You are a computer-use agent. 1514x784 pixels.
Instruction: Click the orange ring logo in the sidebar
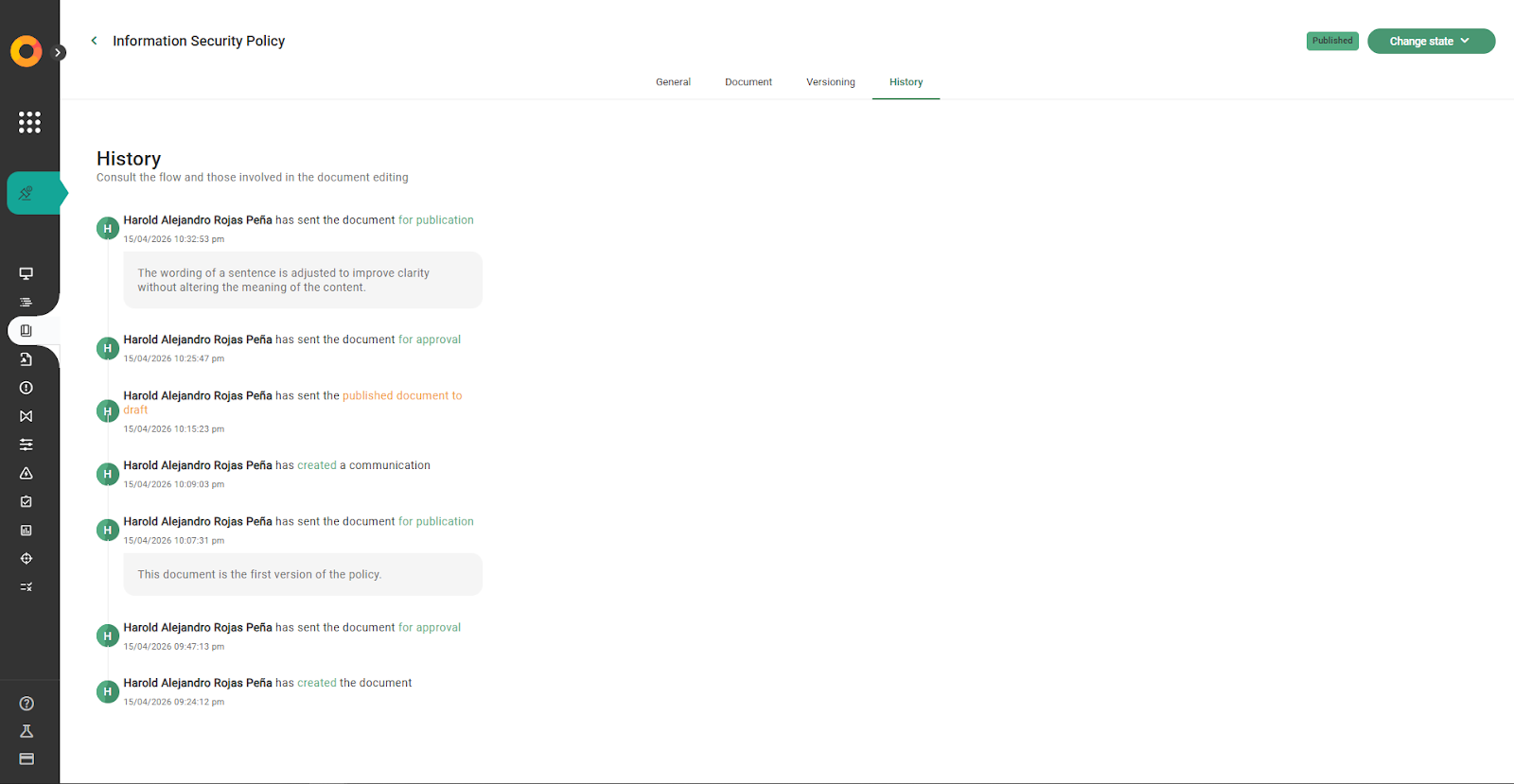[26, 51]
